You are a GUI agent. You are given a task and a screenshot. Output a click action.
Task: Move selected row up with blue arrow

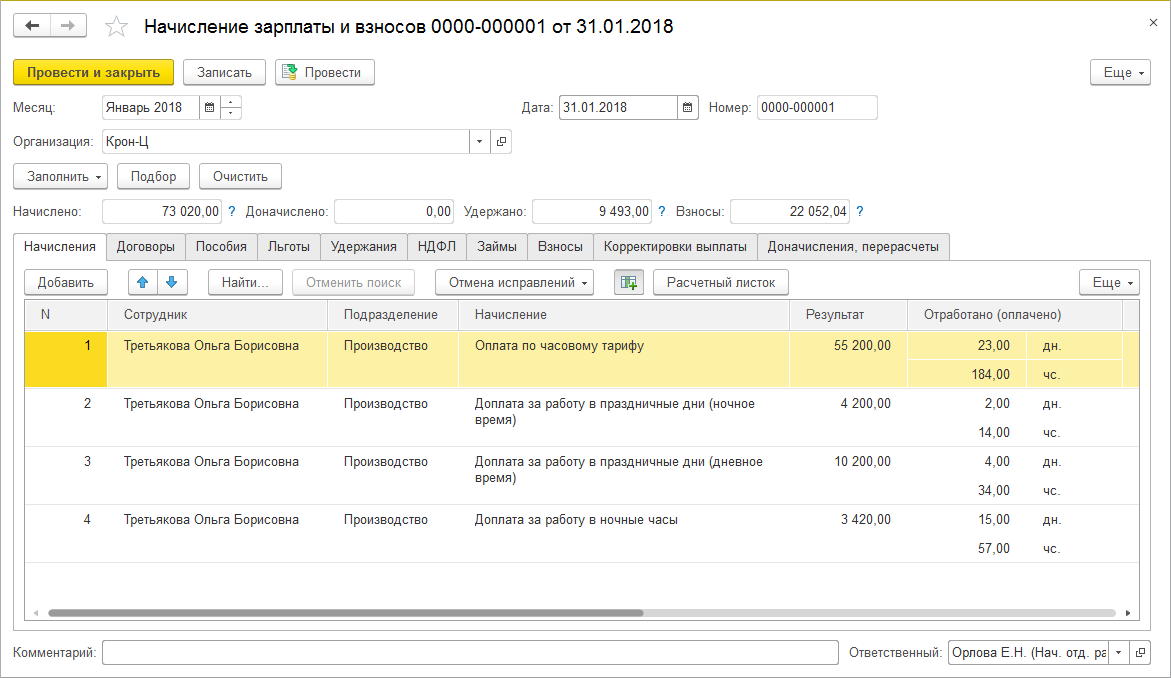pyautogui.click(x=143, y=282)
